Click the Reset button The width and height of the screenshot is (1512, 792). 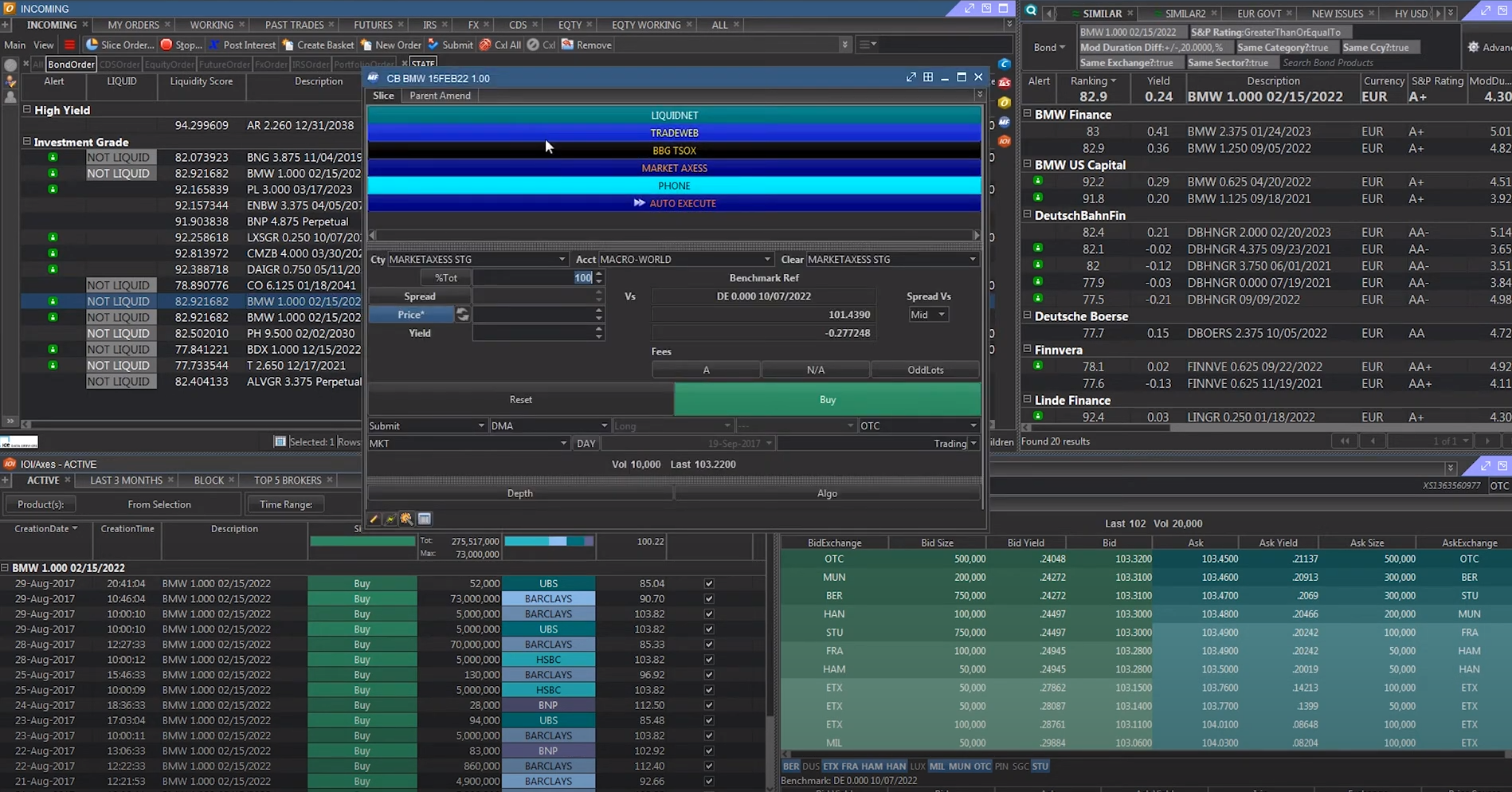pyautogui.click(x=521, y=399)
